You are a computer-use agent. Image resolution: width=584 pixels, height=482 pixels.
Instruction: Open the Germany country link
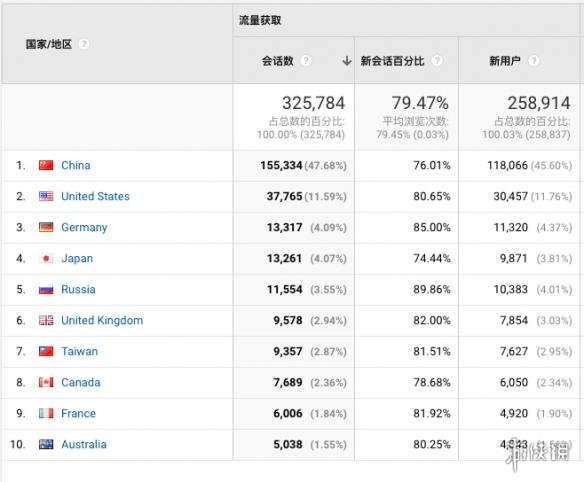[84, 227]
